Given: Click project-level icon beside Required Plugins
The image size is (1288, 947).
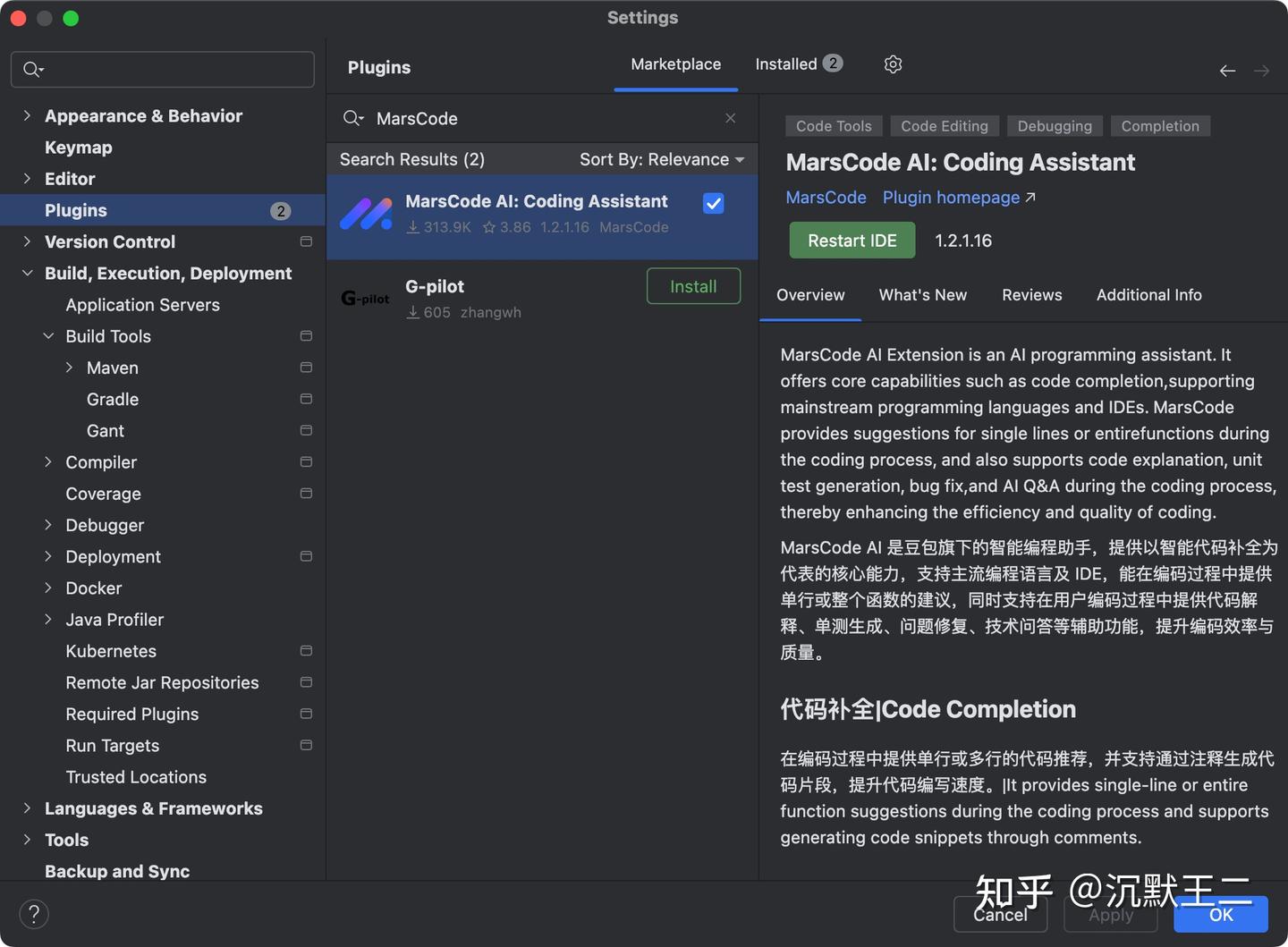Looking at the screenshot, I should (x=306, y=714).
